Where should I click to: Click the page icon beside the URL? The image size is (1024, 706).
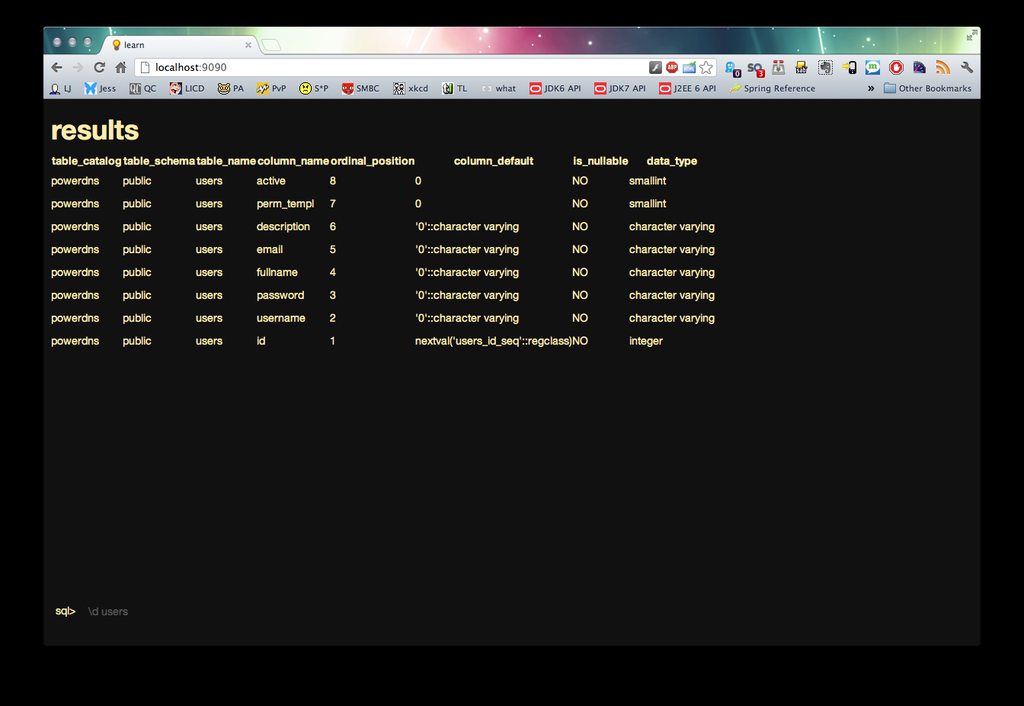click(145, 67)
